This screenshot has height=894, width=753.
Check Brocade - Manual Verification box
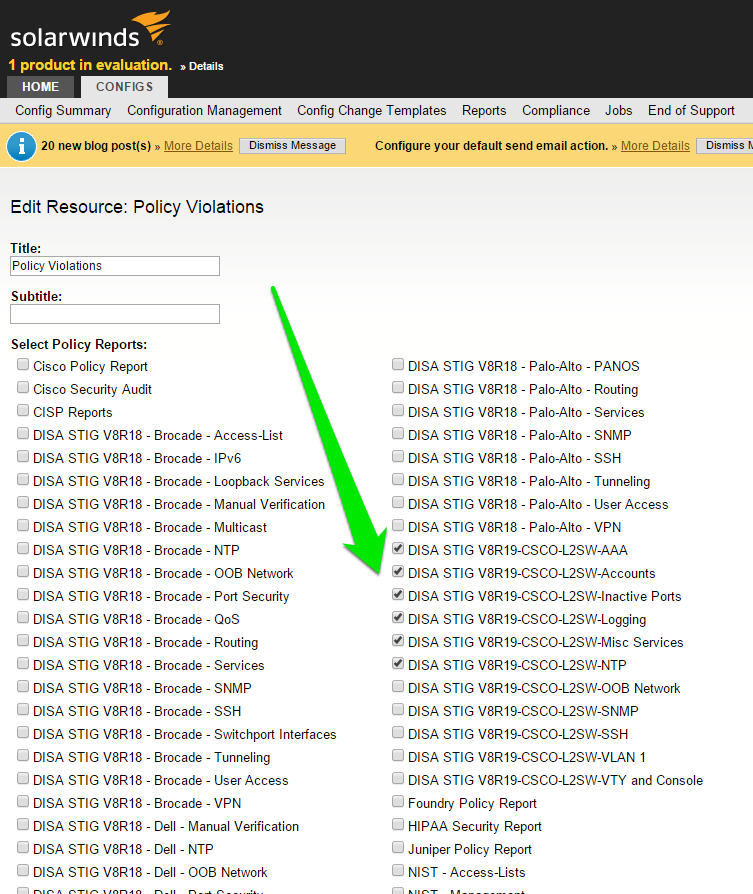point(23,502)
